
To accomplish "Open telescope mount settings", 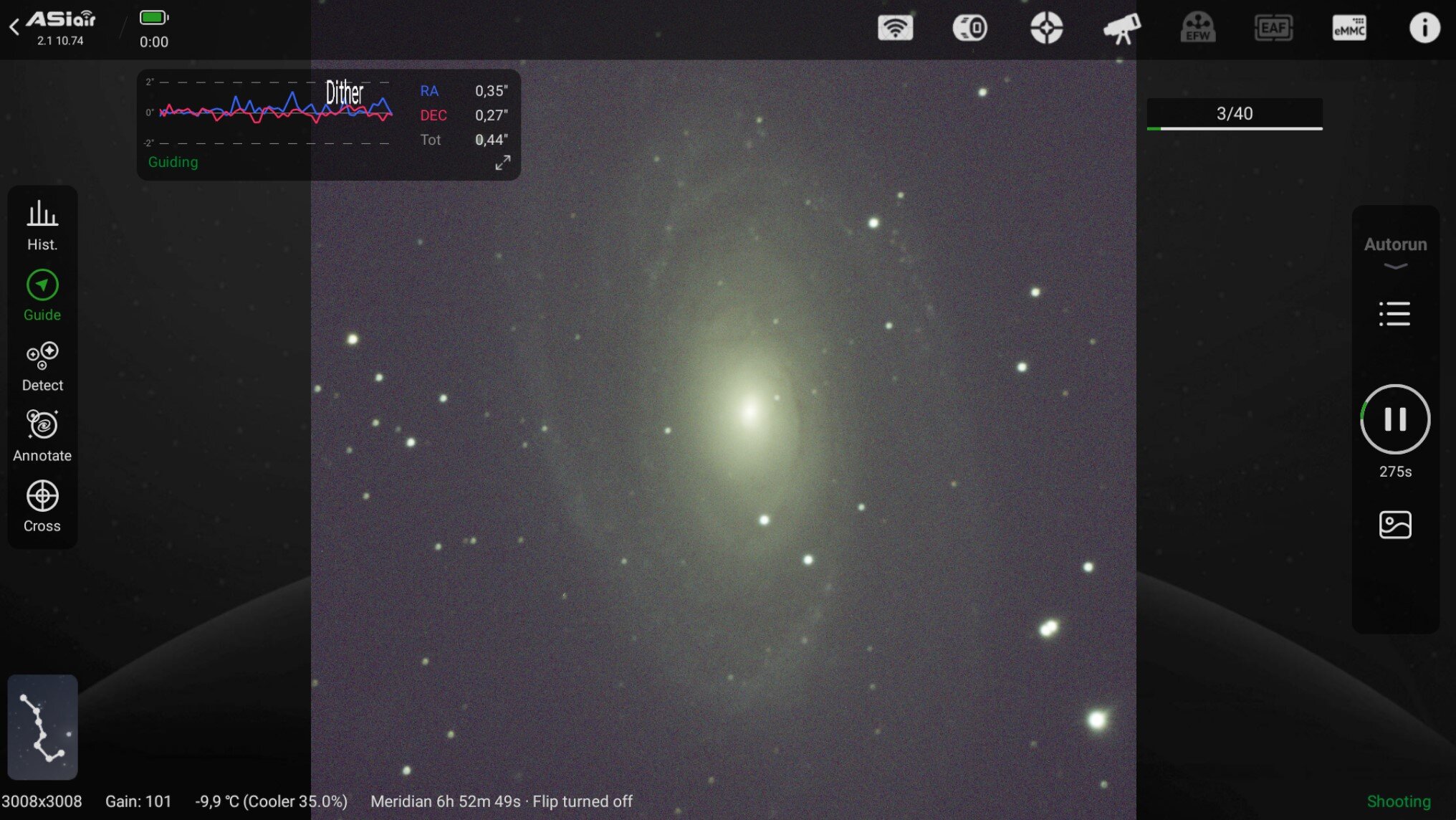I will tap(1121, 28).
